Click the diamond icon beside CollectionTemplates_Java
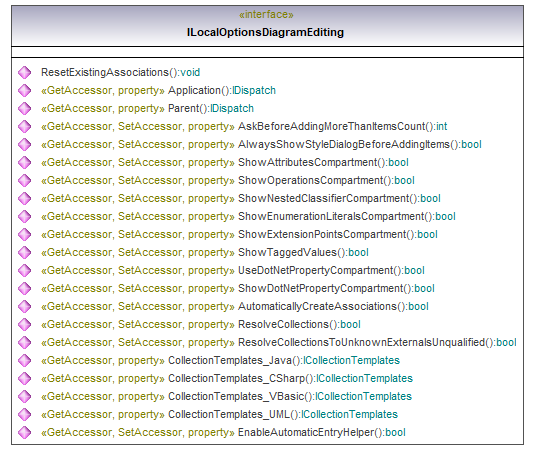 [x=25, y=360]
